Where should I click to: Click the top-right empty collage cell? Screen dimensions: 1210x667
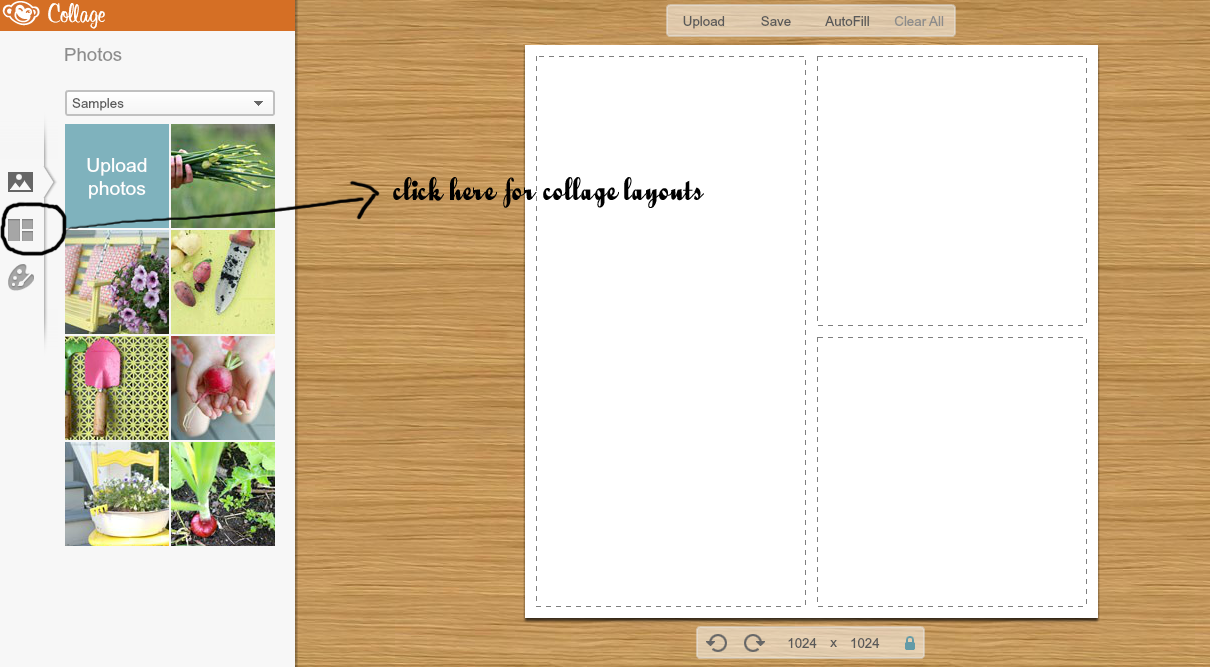point(951,192)
